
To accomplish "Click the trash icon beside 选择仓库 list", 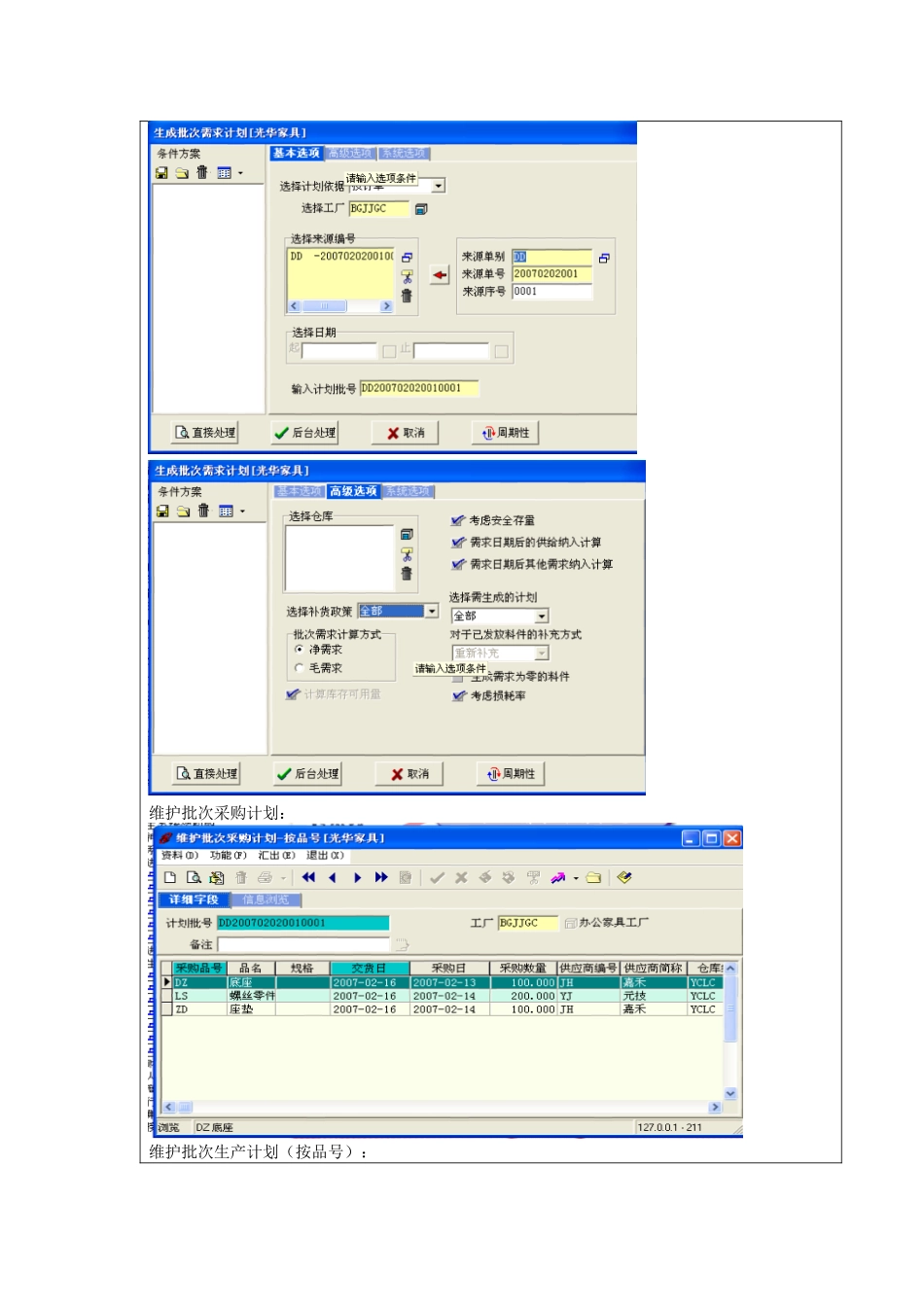I will [407, 574].
